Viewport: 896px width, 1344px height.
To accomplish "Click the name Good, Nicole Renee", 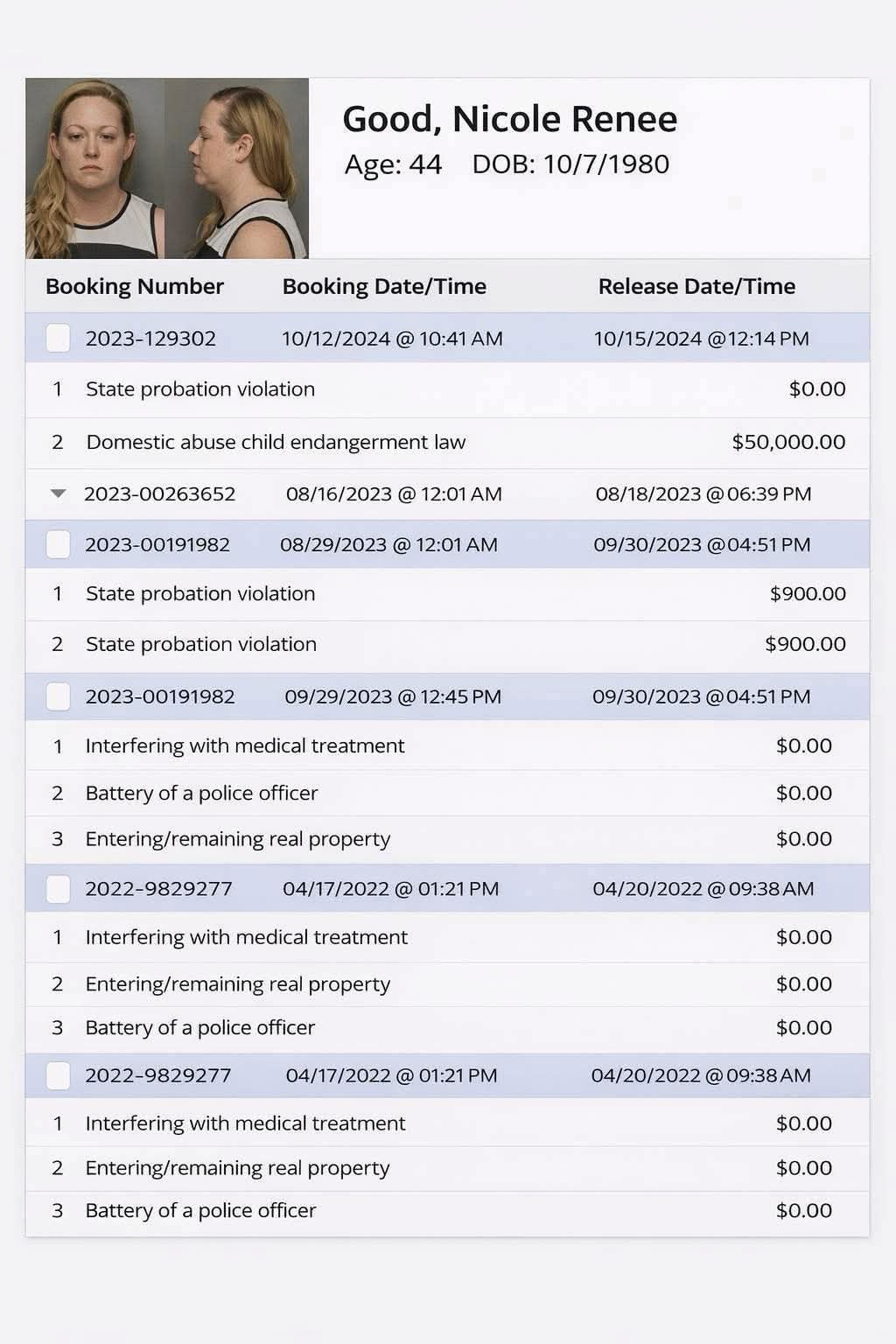I will 509,119.
